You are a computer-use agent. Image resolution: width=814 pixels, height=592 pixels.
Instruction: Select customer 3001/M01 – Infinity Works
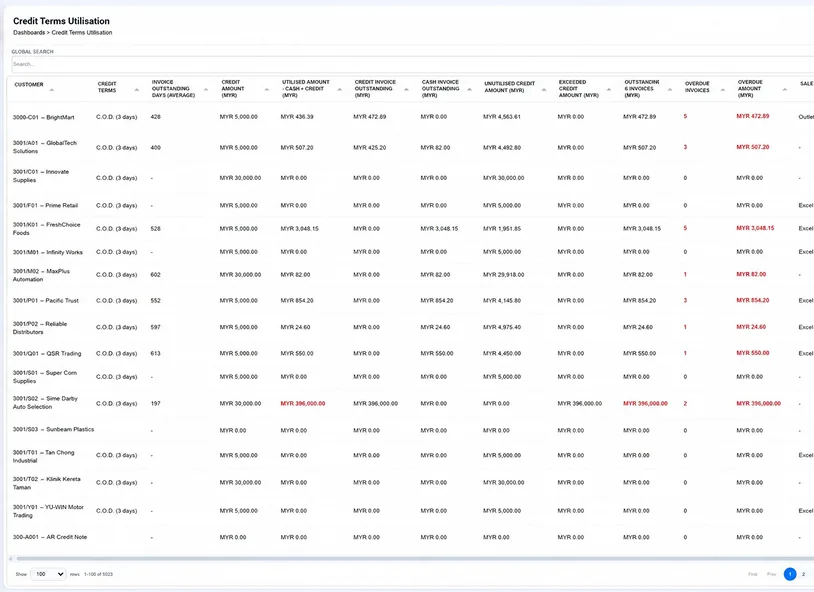click(x=48, y=252)
